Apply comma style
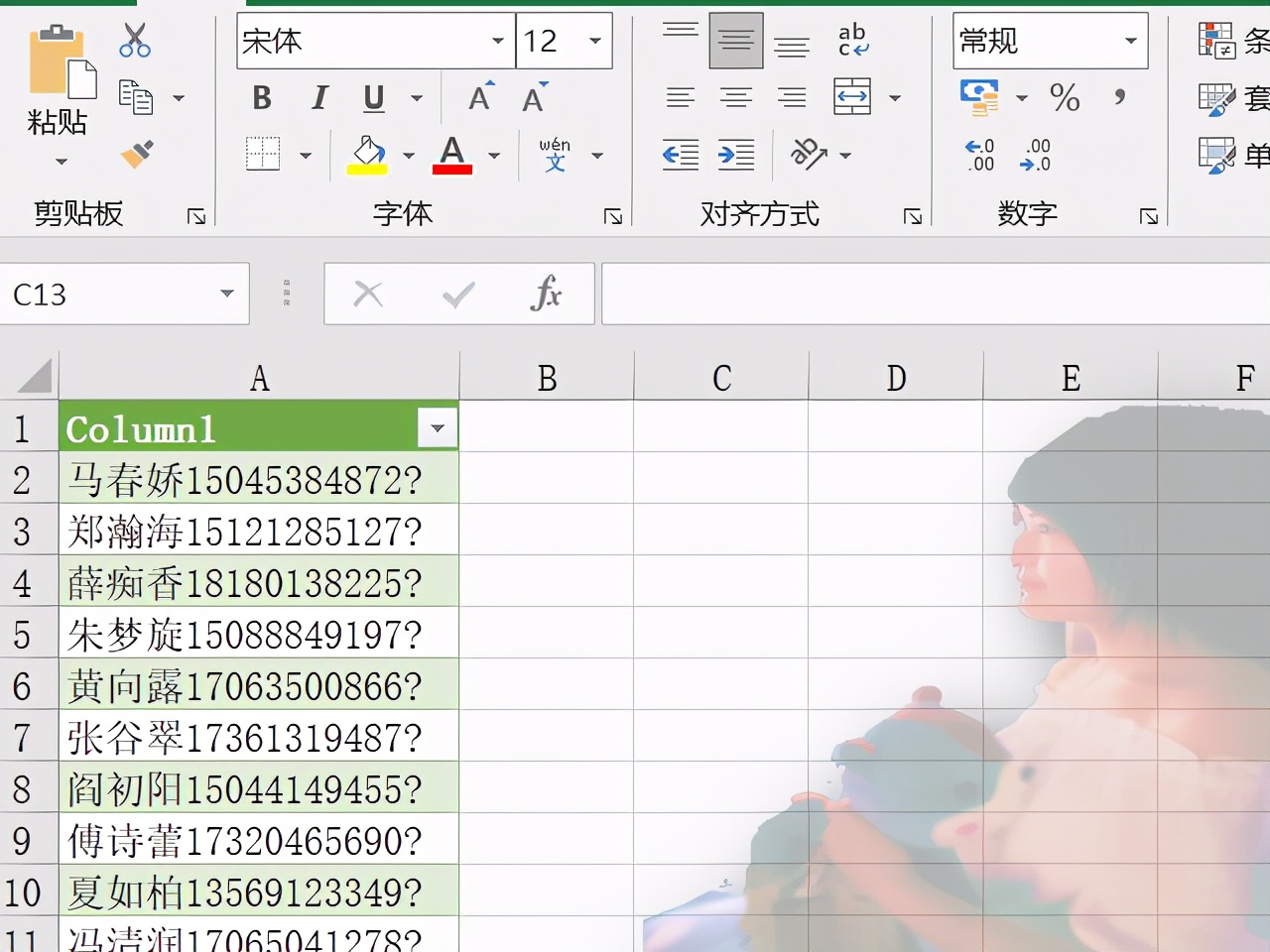The height and width of the screenshot is (952, 1270). [1119, 96]
